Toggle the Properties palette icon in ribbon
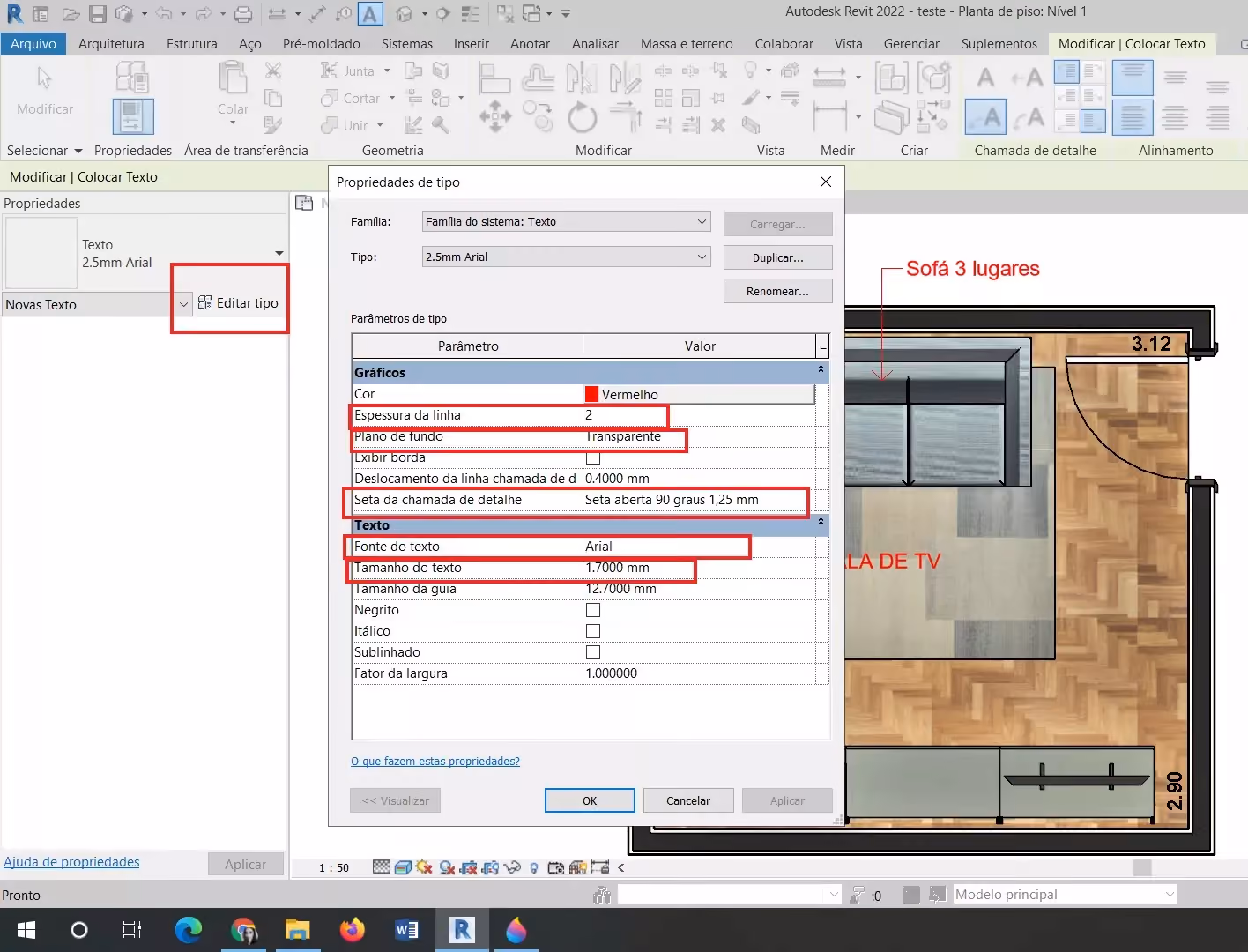Image resolution: width=1248 pixels, height=952 pixels. click(133, 116)
